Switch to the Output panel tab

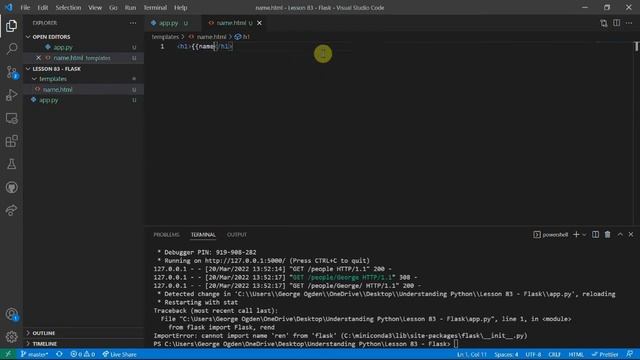coord(237,235)
